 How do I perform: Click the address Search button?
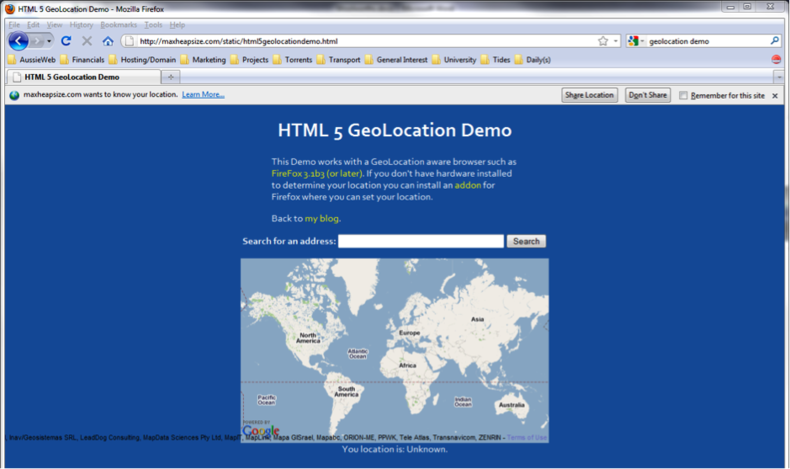pos(526,241)
